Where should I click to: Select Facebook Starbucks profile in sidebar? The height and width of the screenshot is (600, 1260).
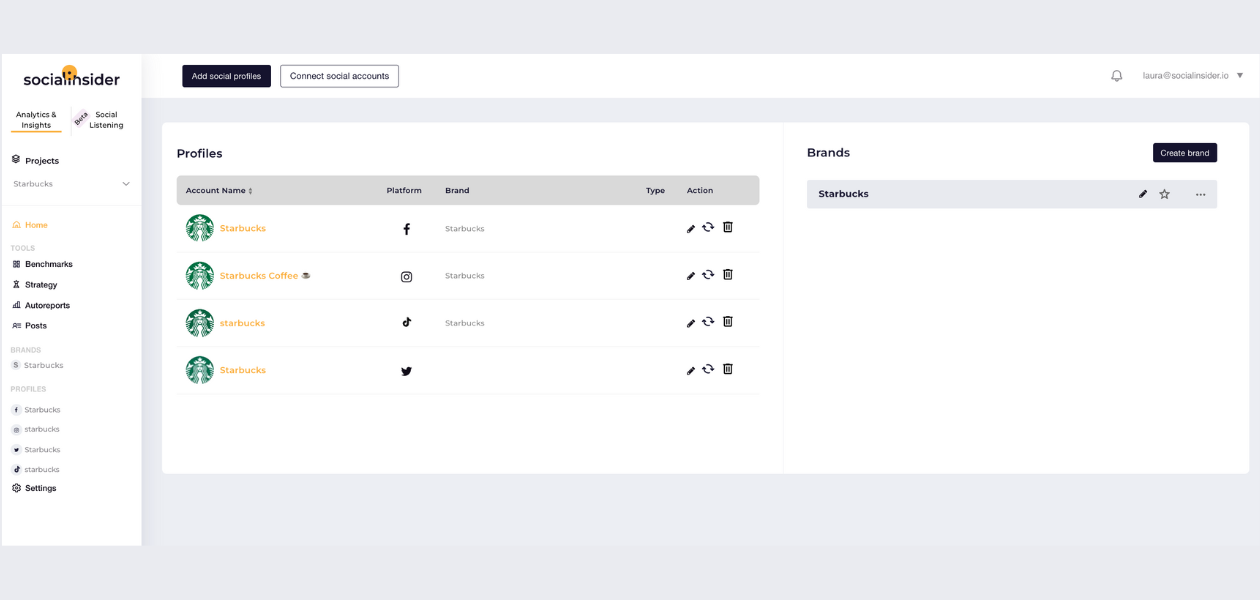tap(36, 410)
